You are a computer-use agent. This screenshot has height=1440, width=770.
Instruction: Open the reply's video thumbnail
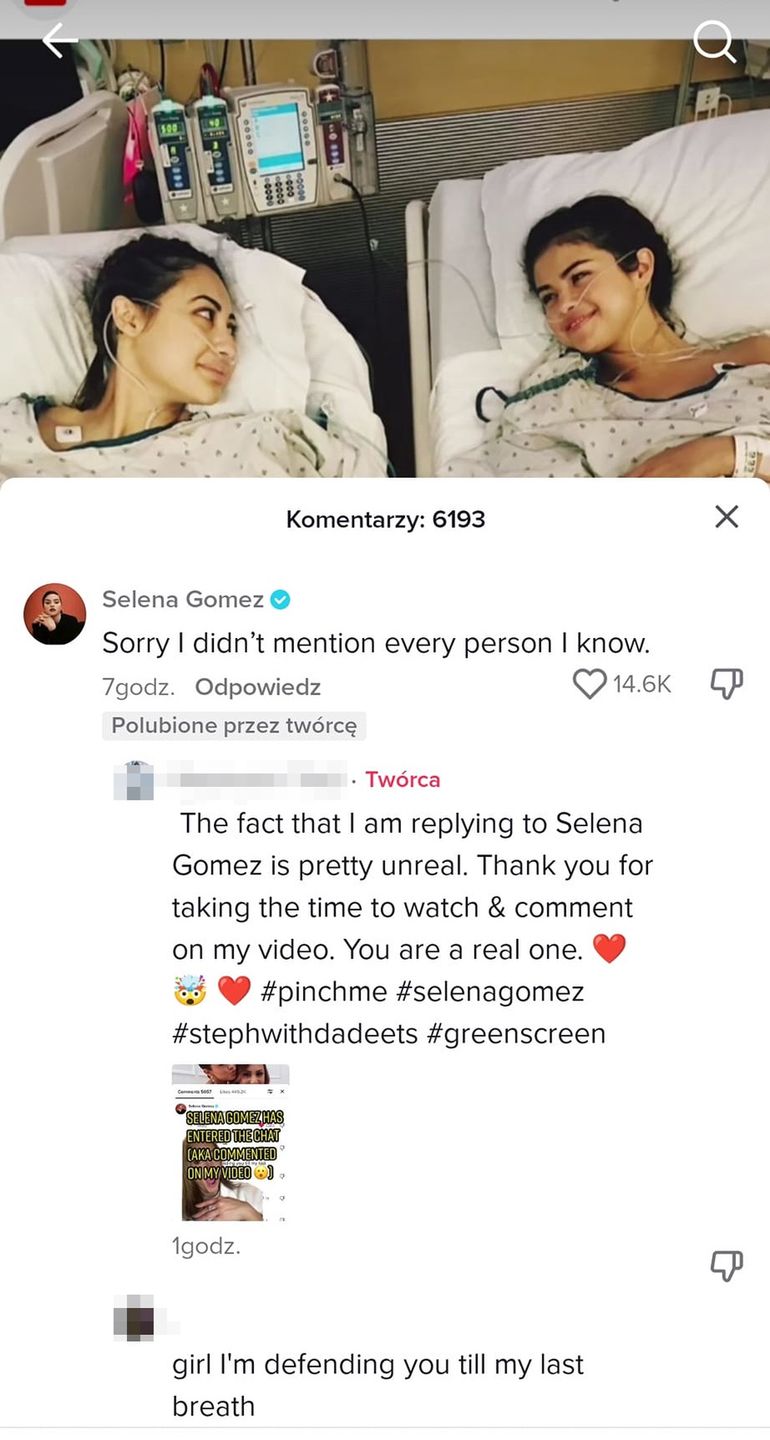[231, 1142]
